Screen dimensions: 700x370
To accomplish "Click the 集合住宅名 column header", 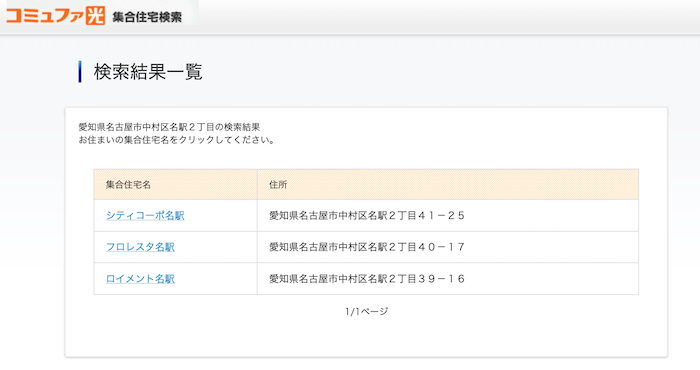I will point(175,184).
